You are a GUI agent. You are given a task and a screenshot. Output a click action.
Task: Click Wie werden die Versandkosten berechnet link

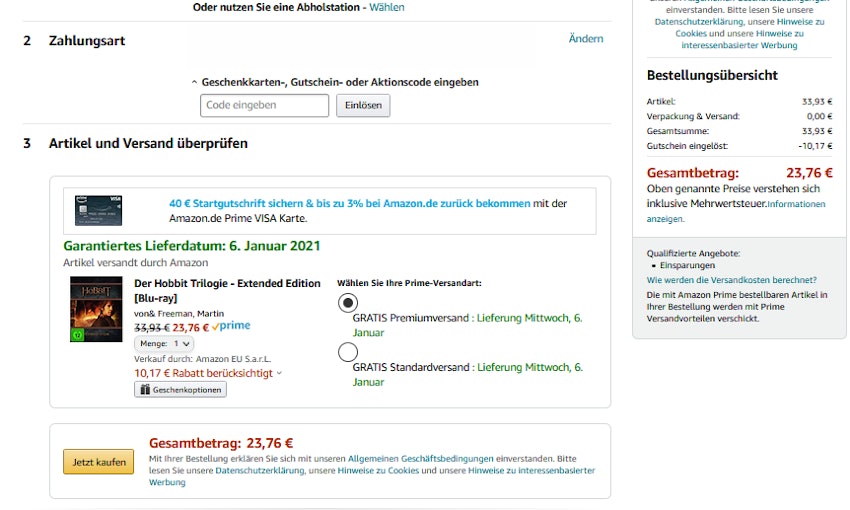click(x=731, y=280)
